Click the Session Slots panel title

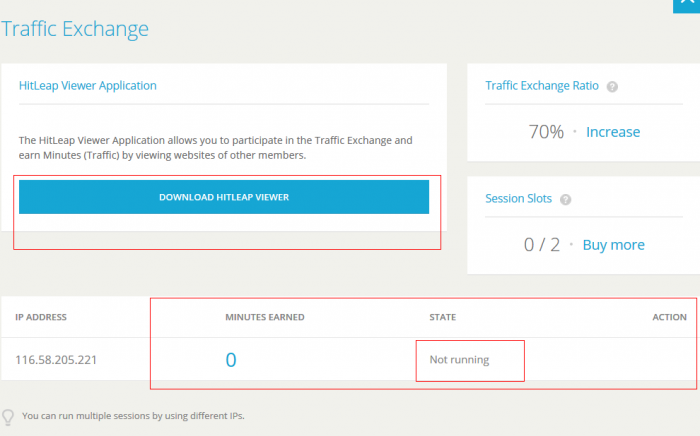pyautogui.click(x=519, y=199)
